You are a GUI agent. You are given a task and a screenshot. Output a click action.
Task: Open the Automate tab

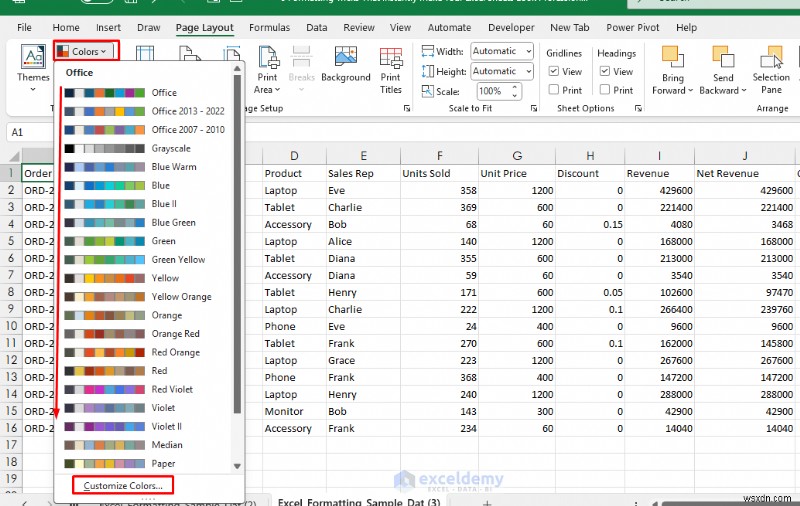point(449,28)
